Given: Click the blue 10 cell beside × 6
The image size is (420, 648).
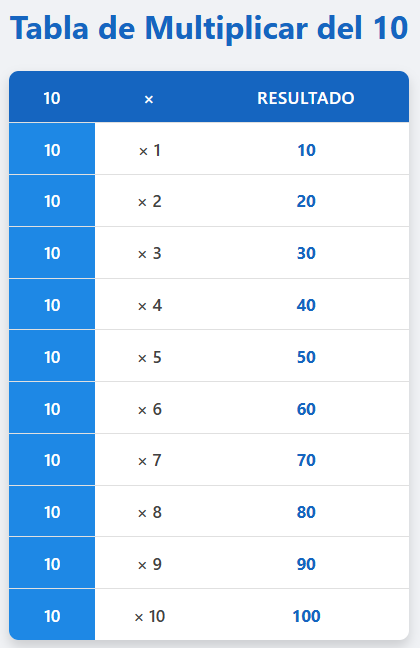Looking at the screenshot, I should (52, 408).
